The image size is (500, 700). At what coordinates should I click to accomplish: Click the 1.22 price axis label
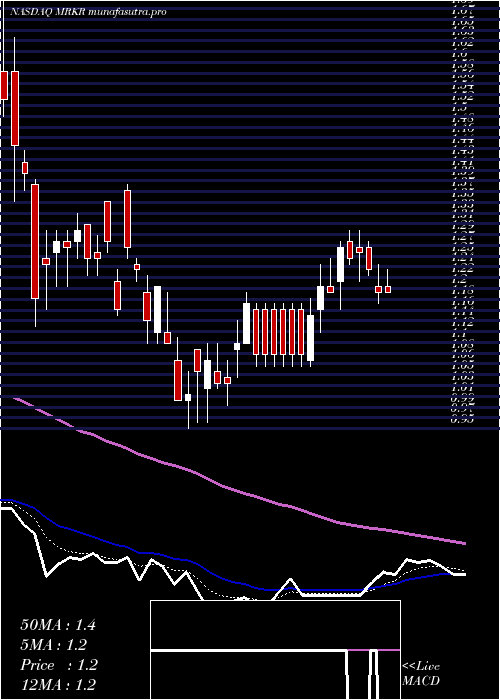tap(462, 269)
